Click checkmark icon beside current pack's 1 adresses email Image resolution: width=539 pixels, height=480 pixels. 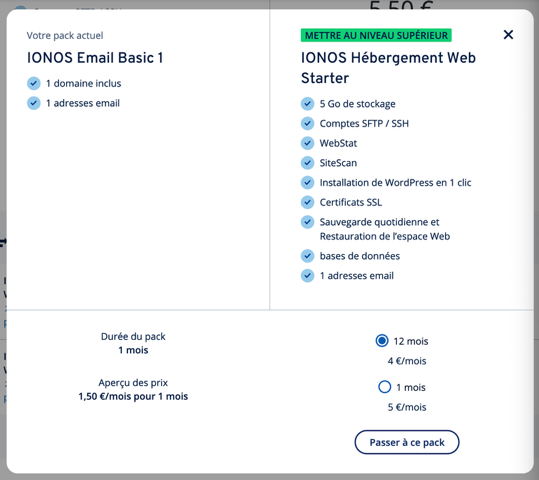tap(34, 103)
